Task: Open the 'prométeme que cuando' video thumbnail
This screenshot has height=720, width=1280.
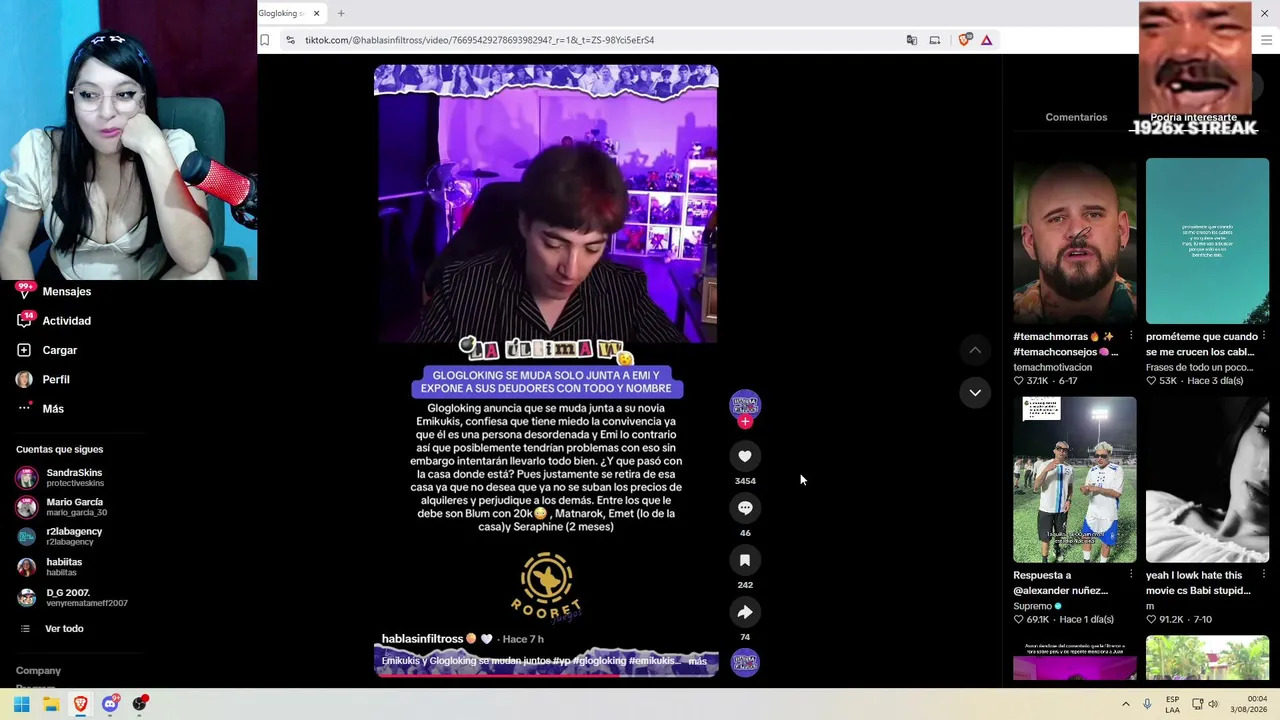Action: (x=1207, y=241)
